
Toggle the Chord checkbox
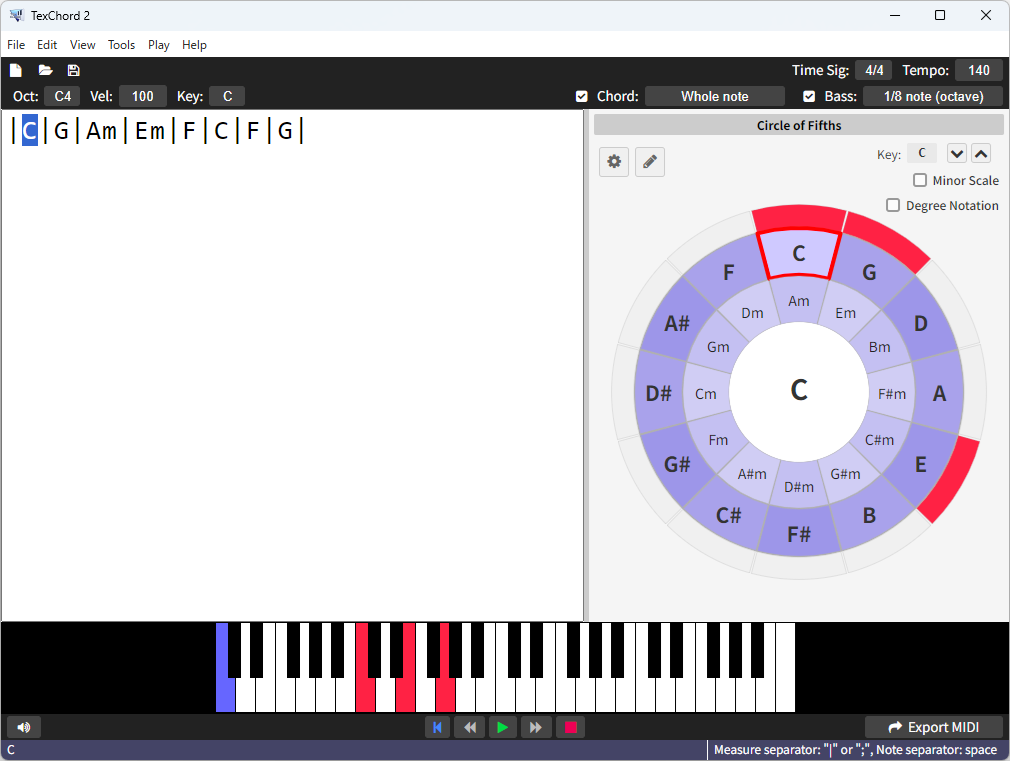(x=582, y=96)
